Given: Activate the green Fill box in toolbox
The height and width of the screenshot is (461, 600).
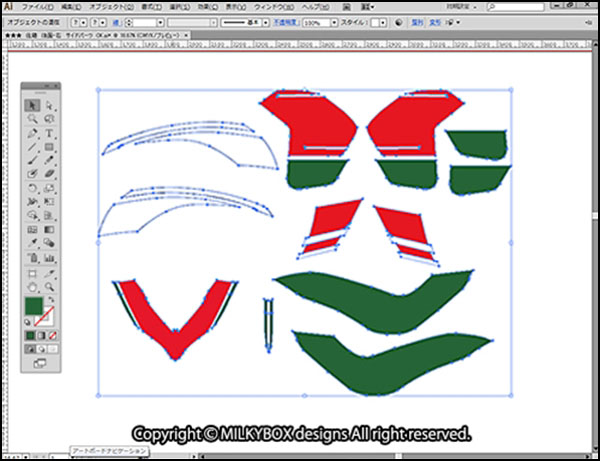Looking at the screenshot, I should tap(34, 306).
